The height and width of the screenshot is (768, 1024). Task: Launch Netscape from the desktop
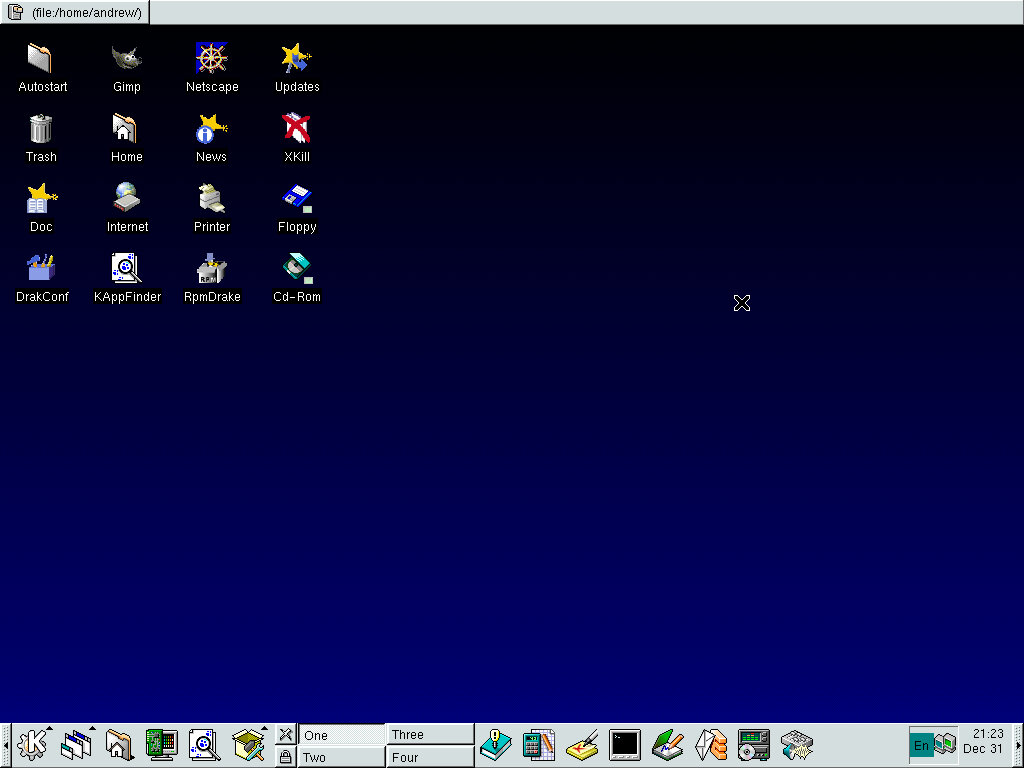[x=211, y=59]
